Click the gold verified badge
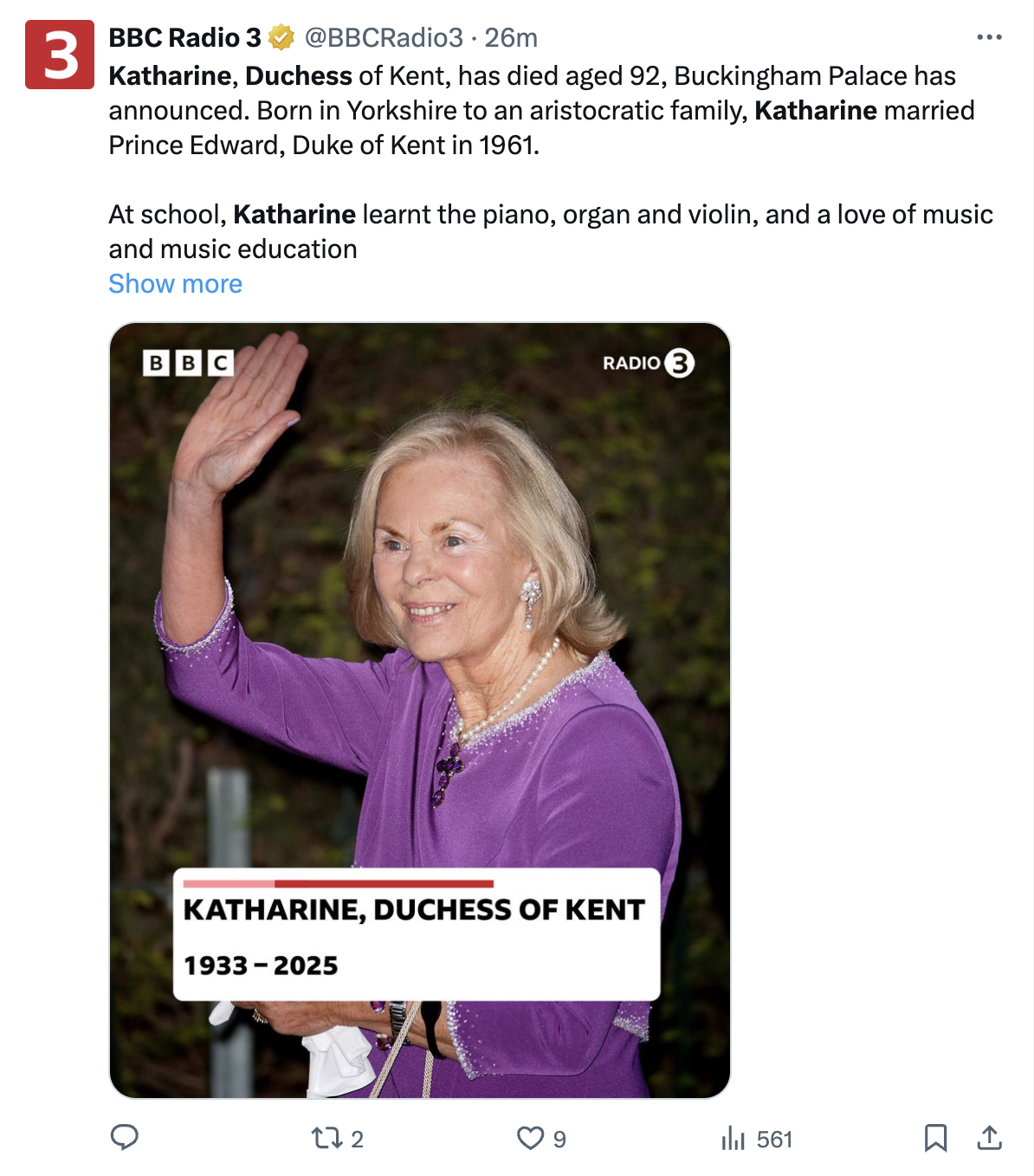Viewport: 1034px width, 1176px height. tap(281, 38)
